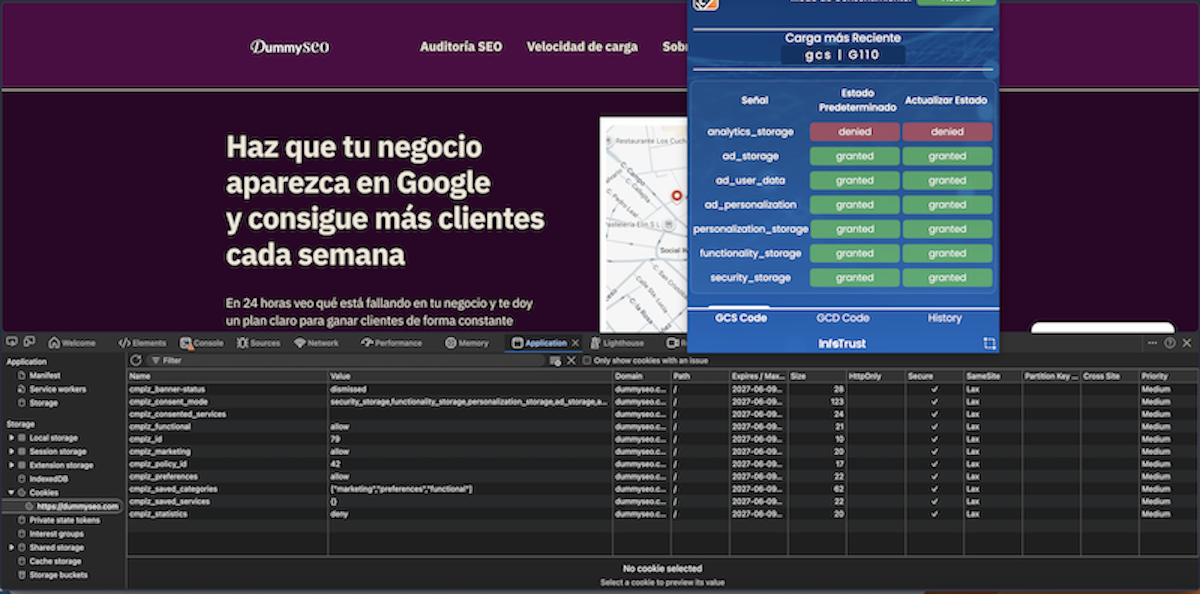Expand the Shared storage tree node

[12, 547]
